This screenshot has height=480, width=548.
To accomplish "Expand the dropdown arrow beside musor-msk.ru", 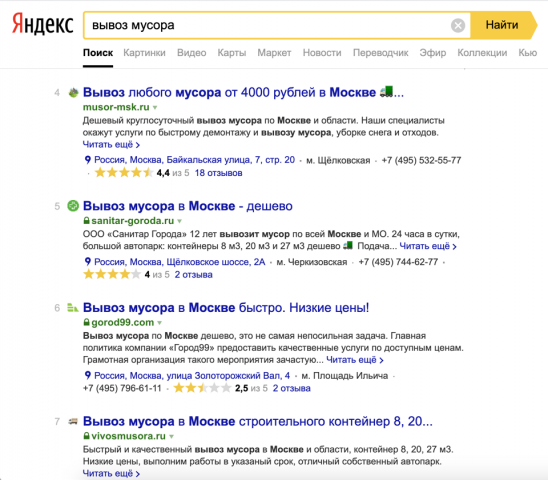I will coord(155,107).
